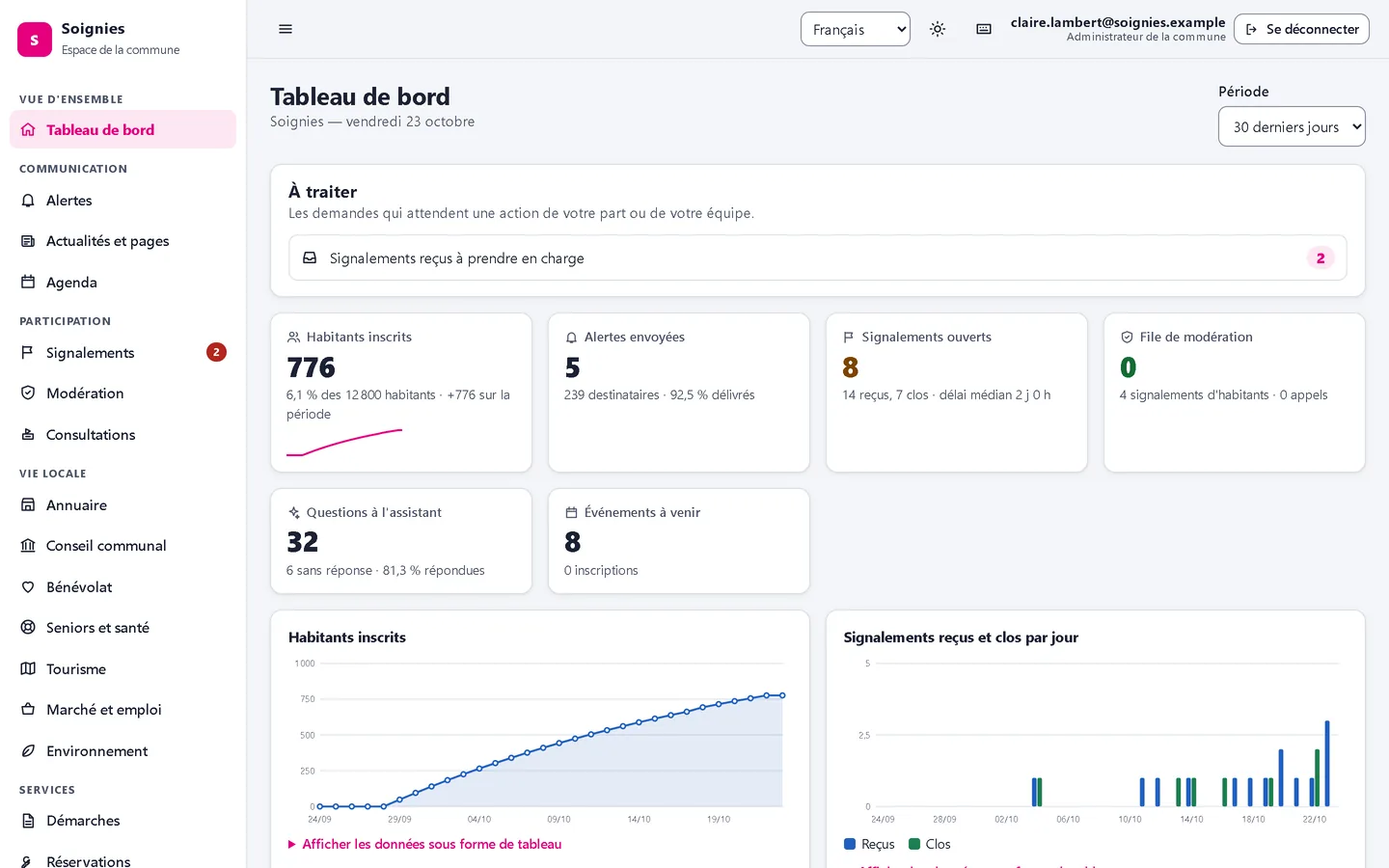Open Conseil communal via its building icon

(x=28, y=546)
